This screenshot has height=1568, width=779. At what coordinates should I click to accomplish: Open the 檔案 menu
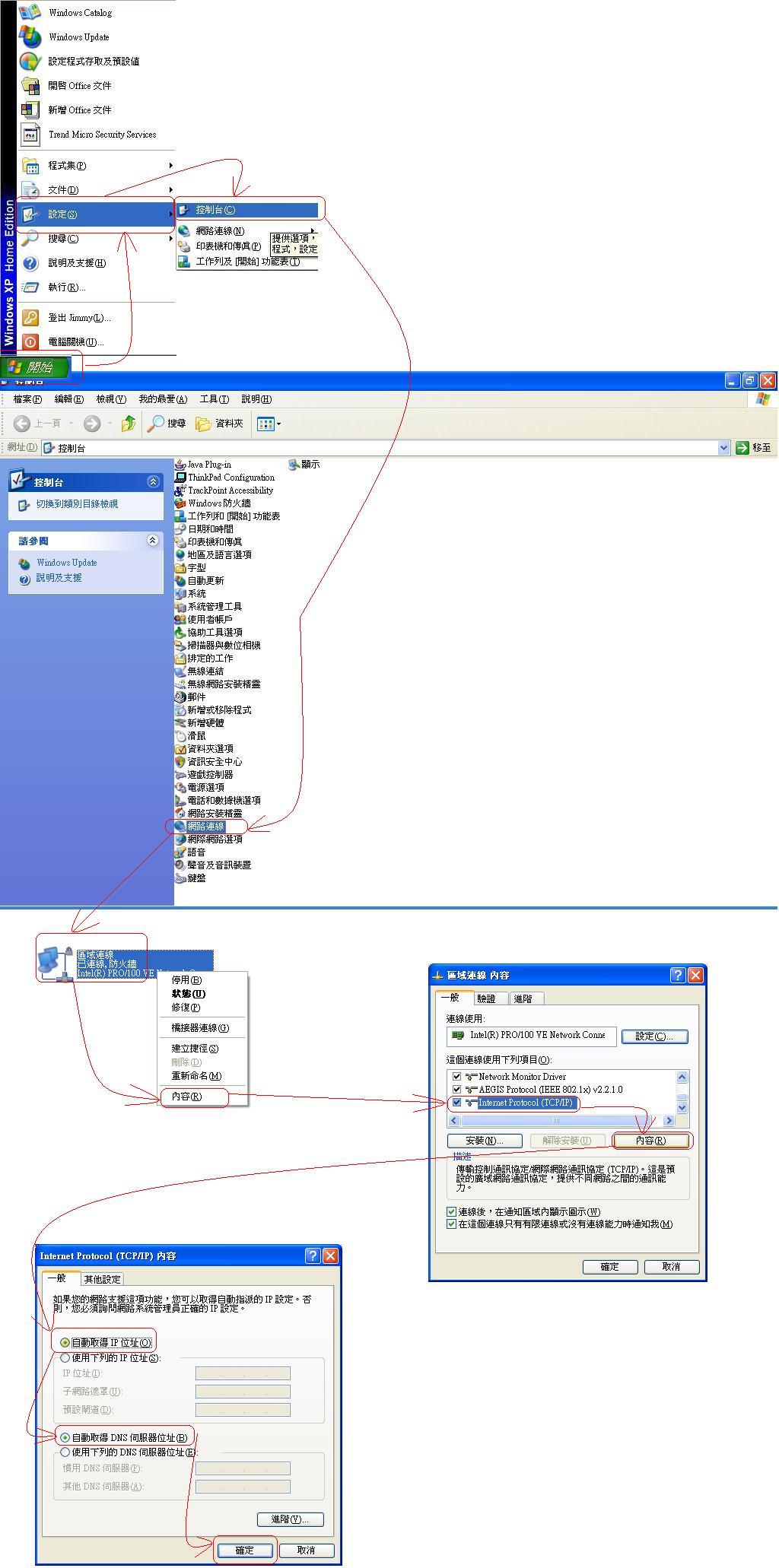pyautogui.click(x=27, y=399)
